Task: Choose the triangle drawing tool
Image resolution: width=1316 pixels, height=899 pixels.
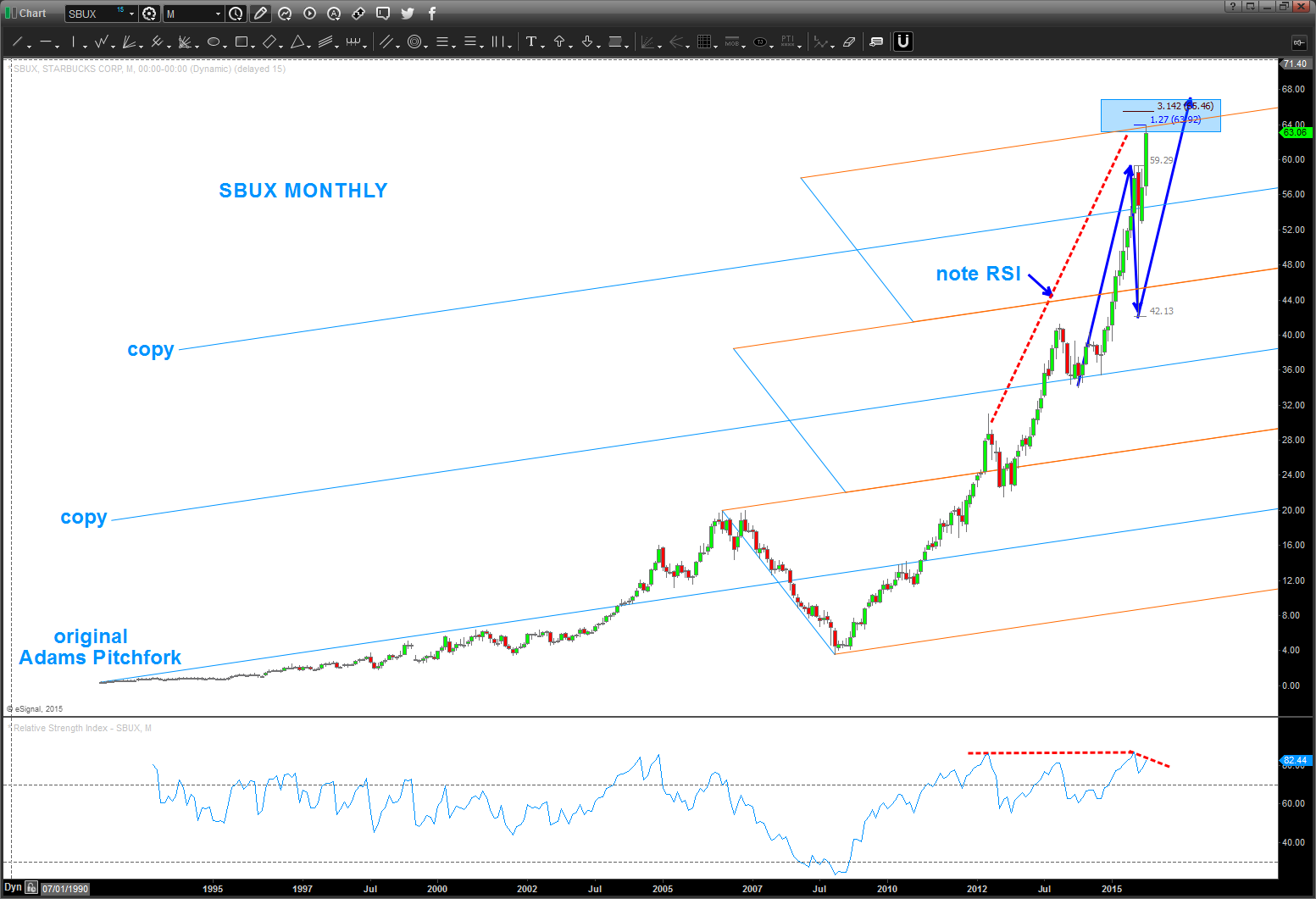Action: point(297,42)
